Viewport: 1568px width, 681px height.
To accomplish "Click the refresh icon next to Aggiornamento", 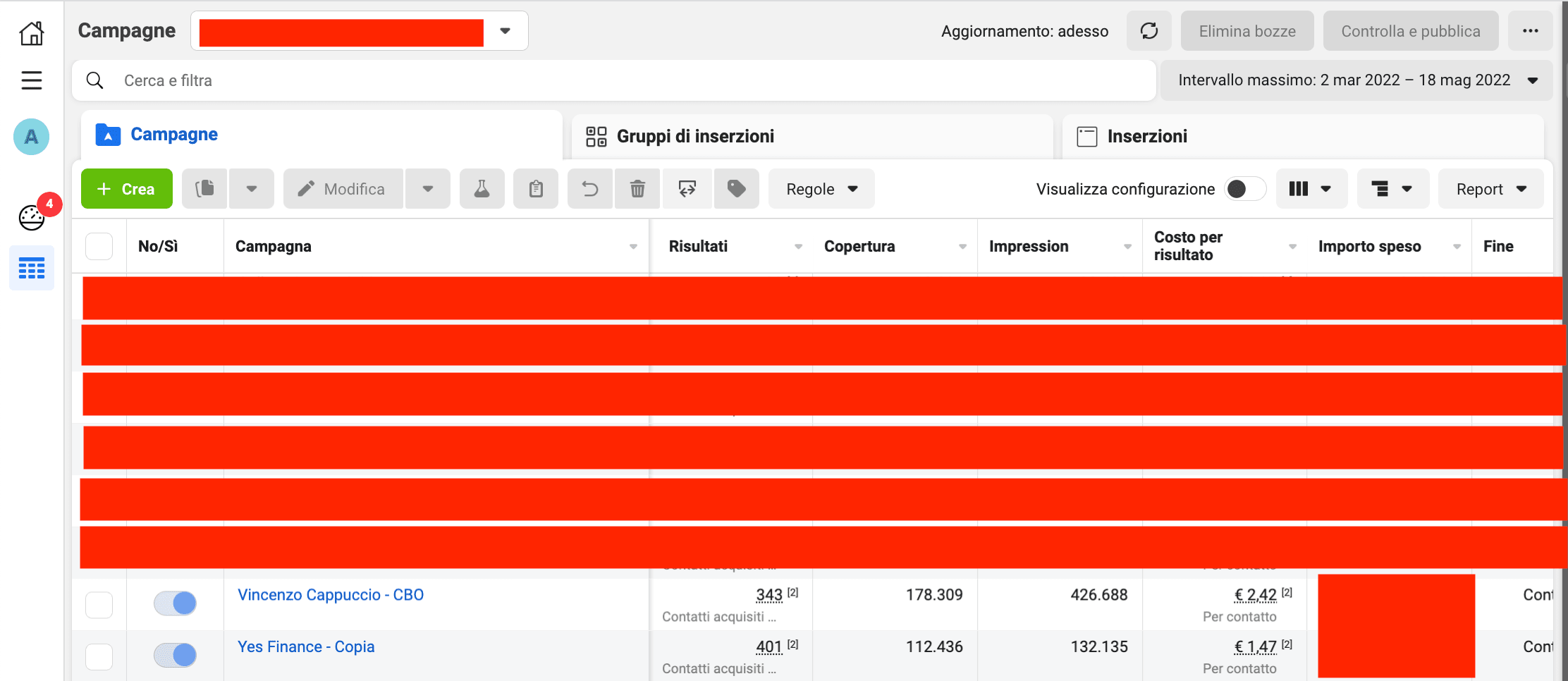I will pos(1149,31).
